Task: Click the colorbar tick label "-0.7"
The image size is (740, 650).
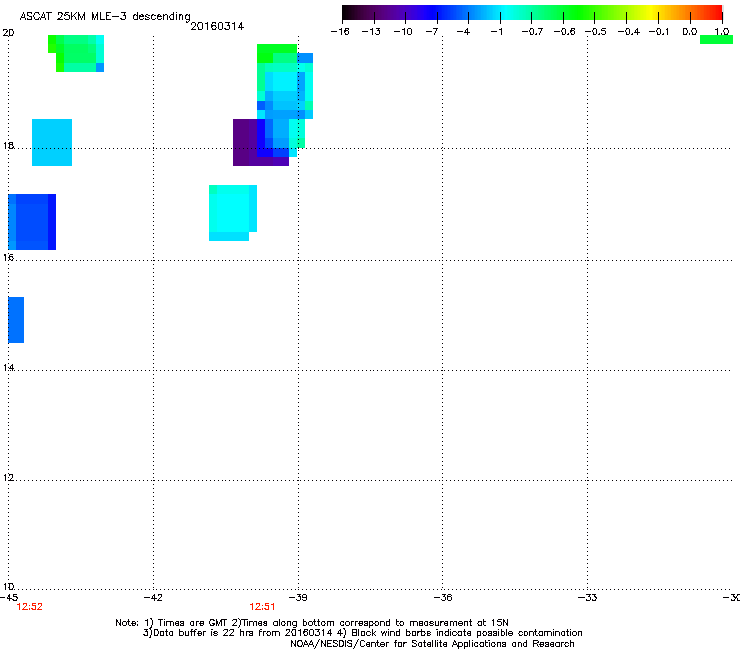Action: click(532, 32)
